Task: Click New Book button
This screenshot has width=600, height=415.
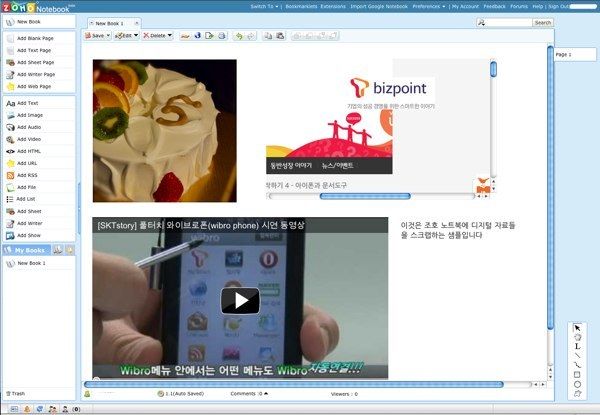Action: pos(39,22)
